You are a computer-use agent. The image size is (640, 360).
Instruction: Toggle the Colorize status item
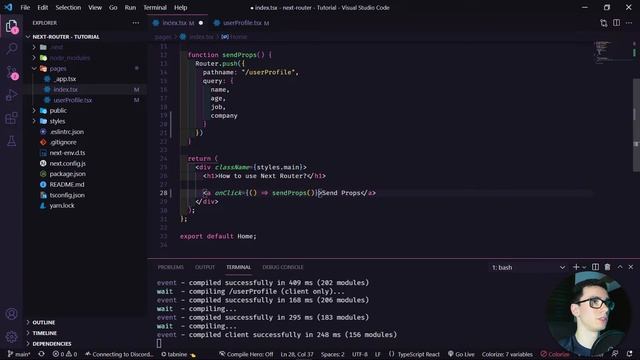click(x=555, y=354)
